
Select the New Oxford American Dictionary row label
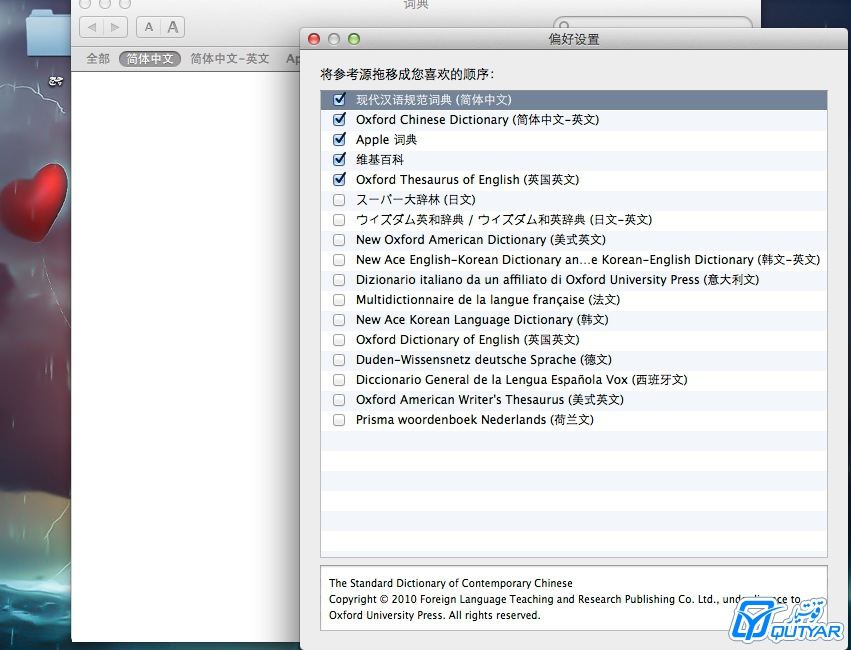pos(481,240)
